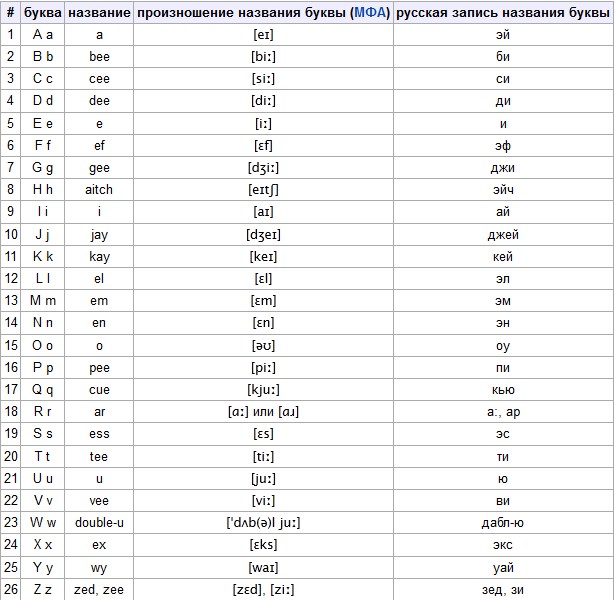Select the 'aitch' letter name cell

99,189
